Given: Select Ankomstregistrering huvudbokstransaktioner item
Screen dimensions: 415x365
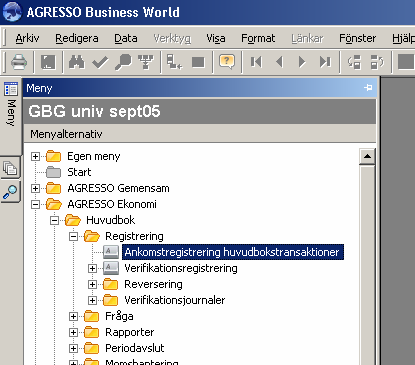Looking at the screenshot, I should click(233, 252).
